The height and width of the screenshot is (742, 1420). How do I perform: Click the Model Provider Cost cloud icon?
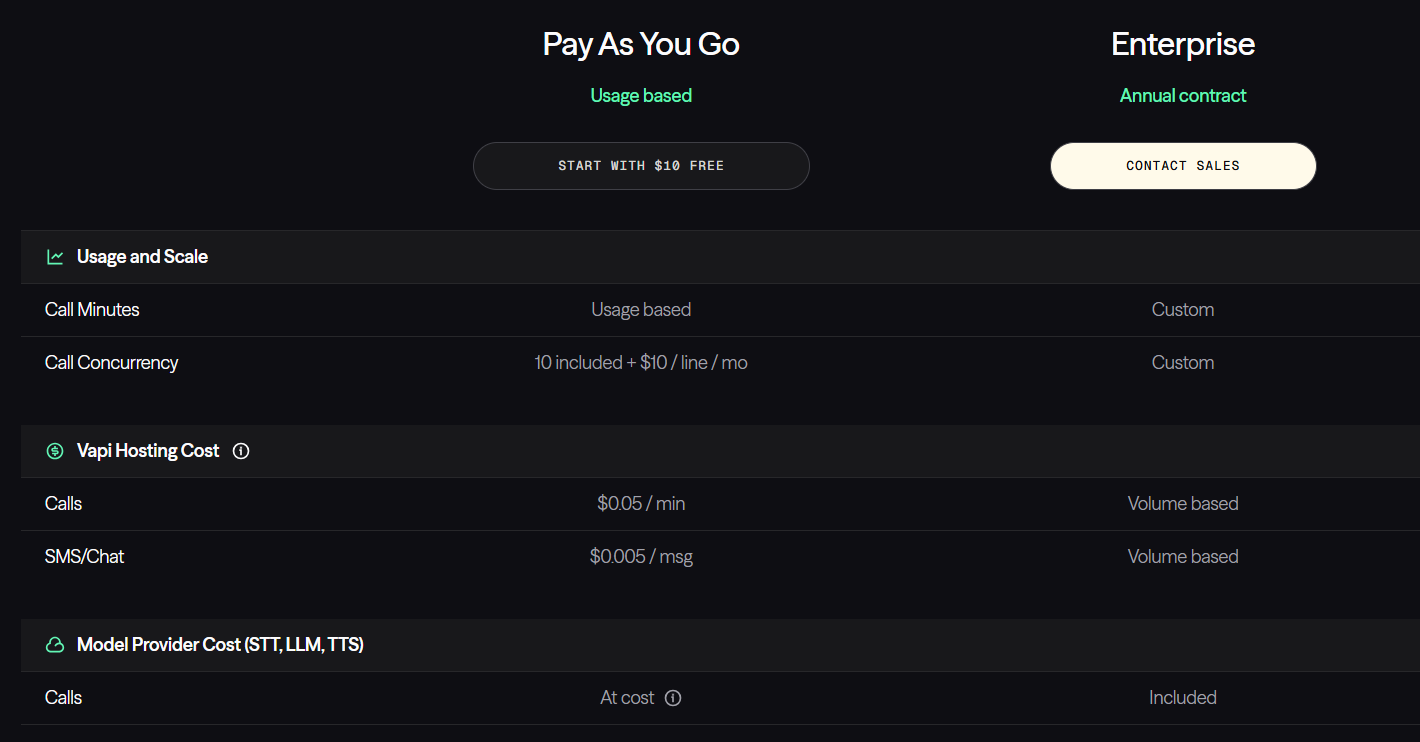coord(55,645)
